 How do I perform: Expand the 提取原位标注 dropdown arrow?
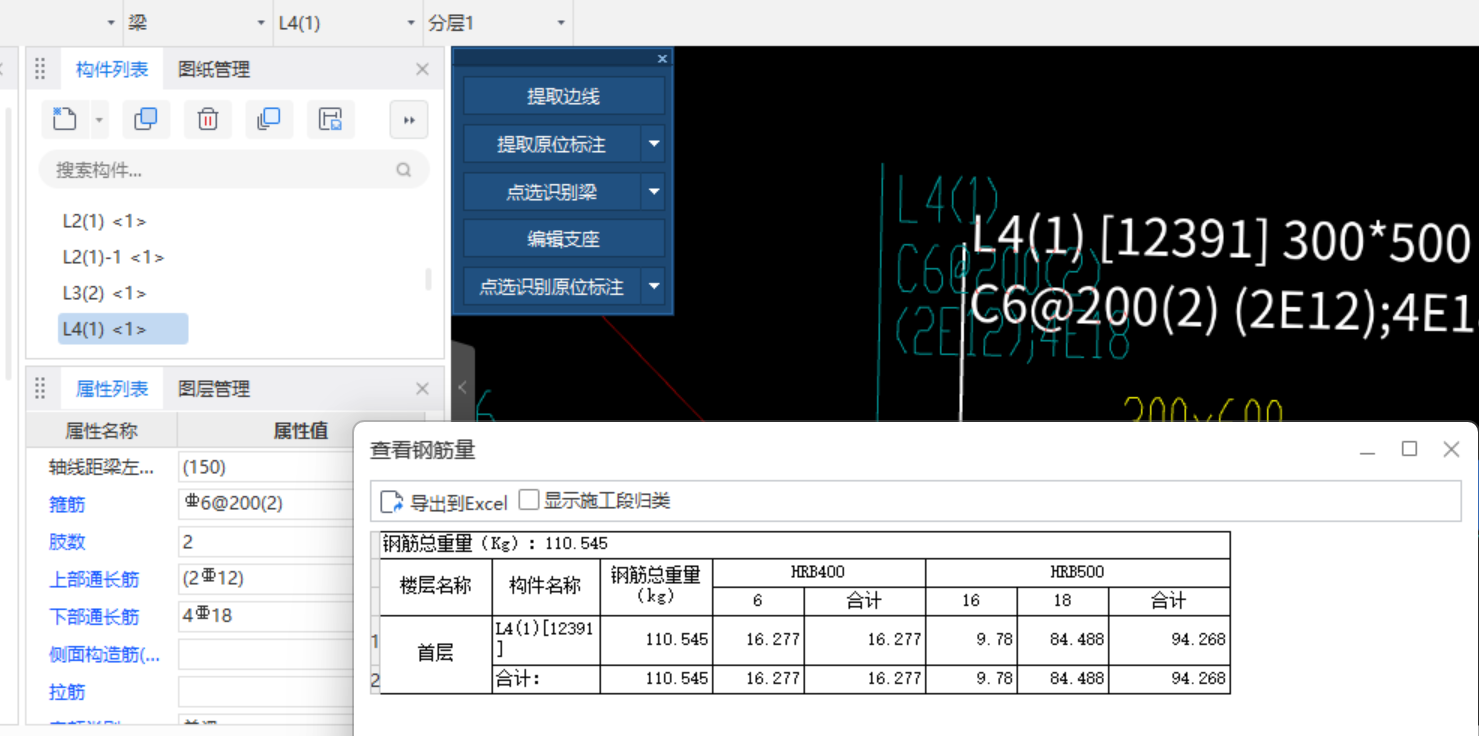(654, 144)
